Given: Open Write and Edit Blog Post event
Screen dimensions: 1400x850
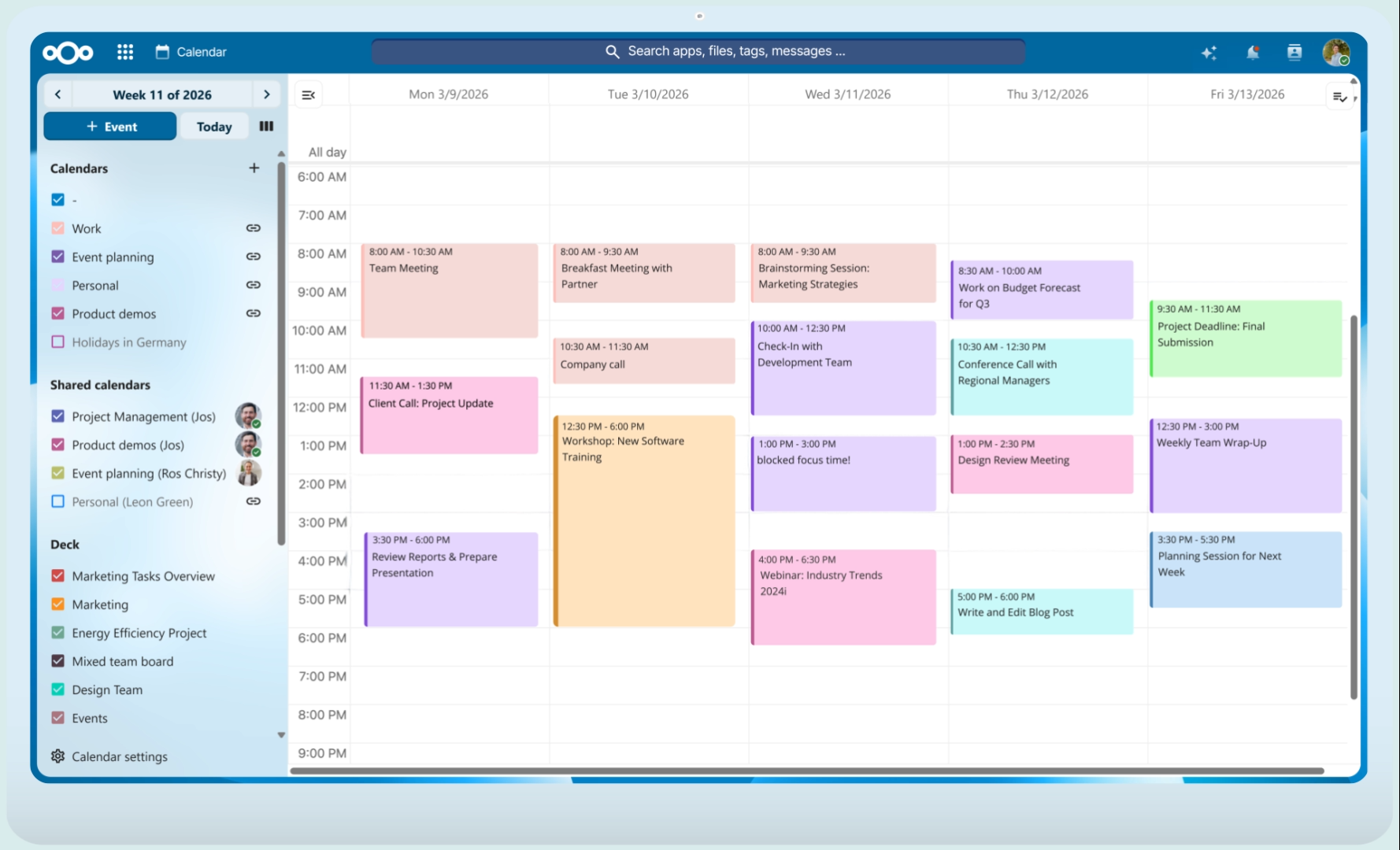Looking at the screenshot, I should 1042,612.
